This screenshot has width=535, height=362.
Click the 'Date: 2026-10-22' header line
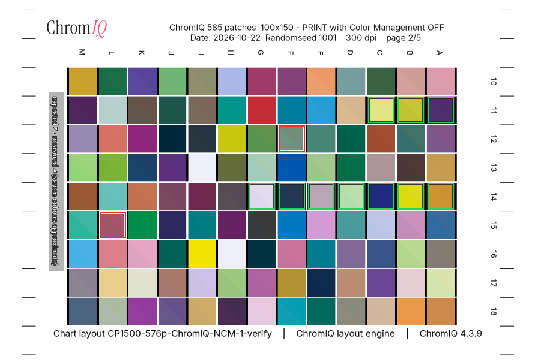(x=305, y=38)
